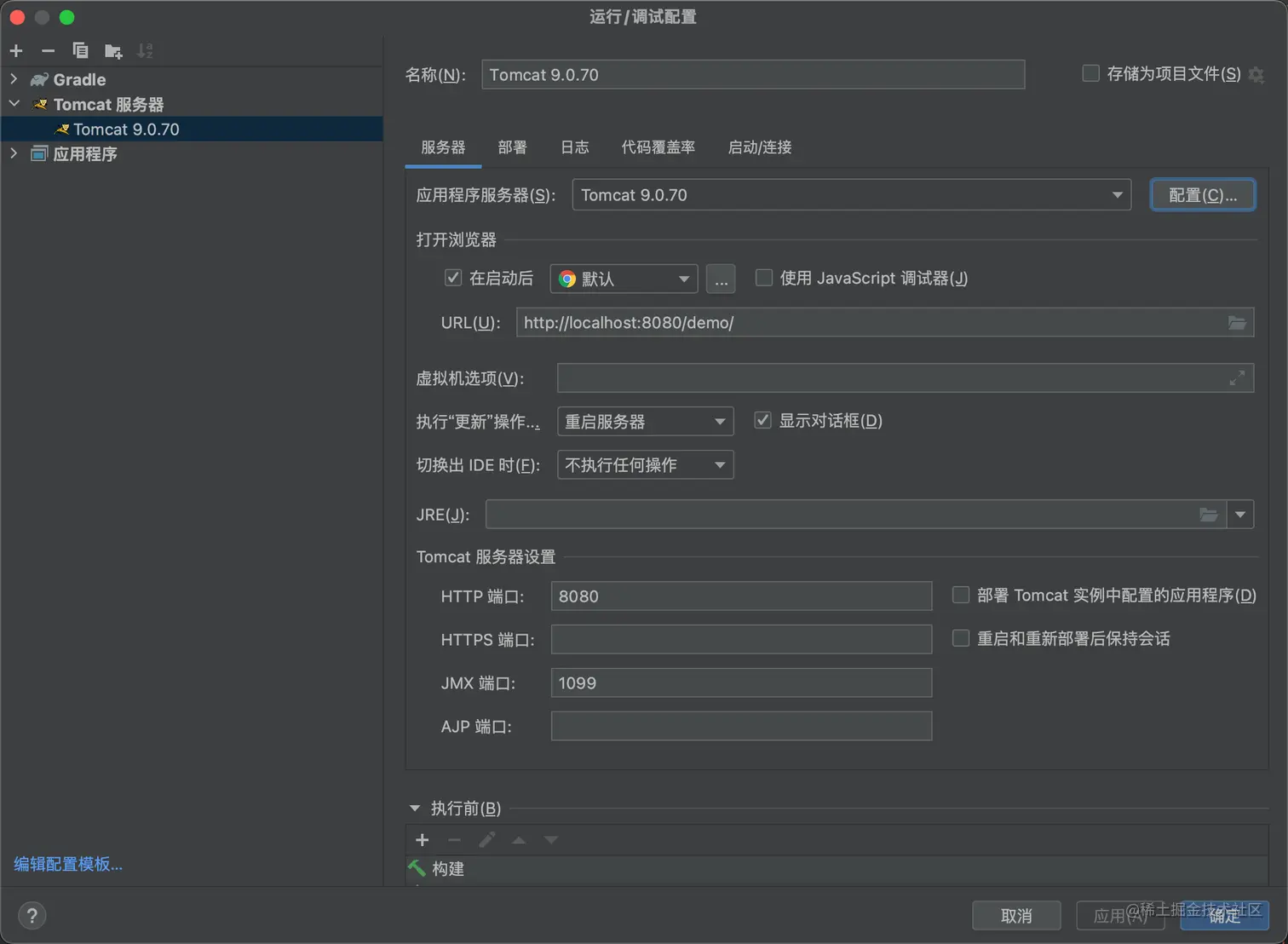The width and height of the screenshot is (1288, 944).
Task: Browse for JRE folder icon
Action: (x=1209, y=515)
